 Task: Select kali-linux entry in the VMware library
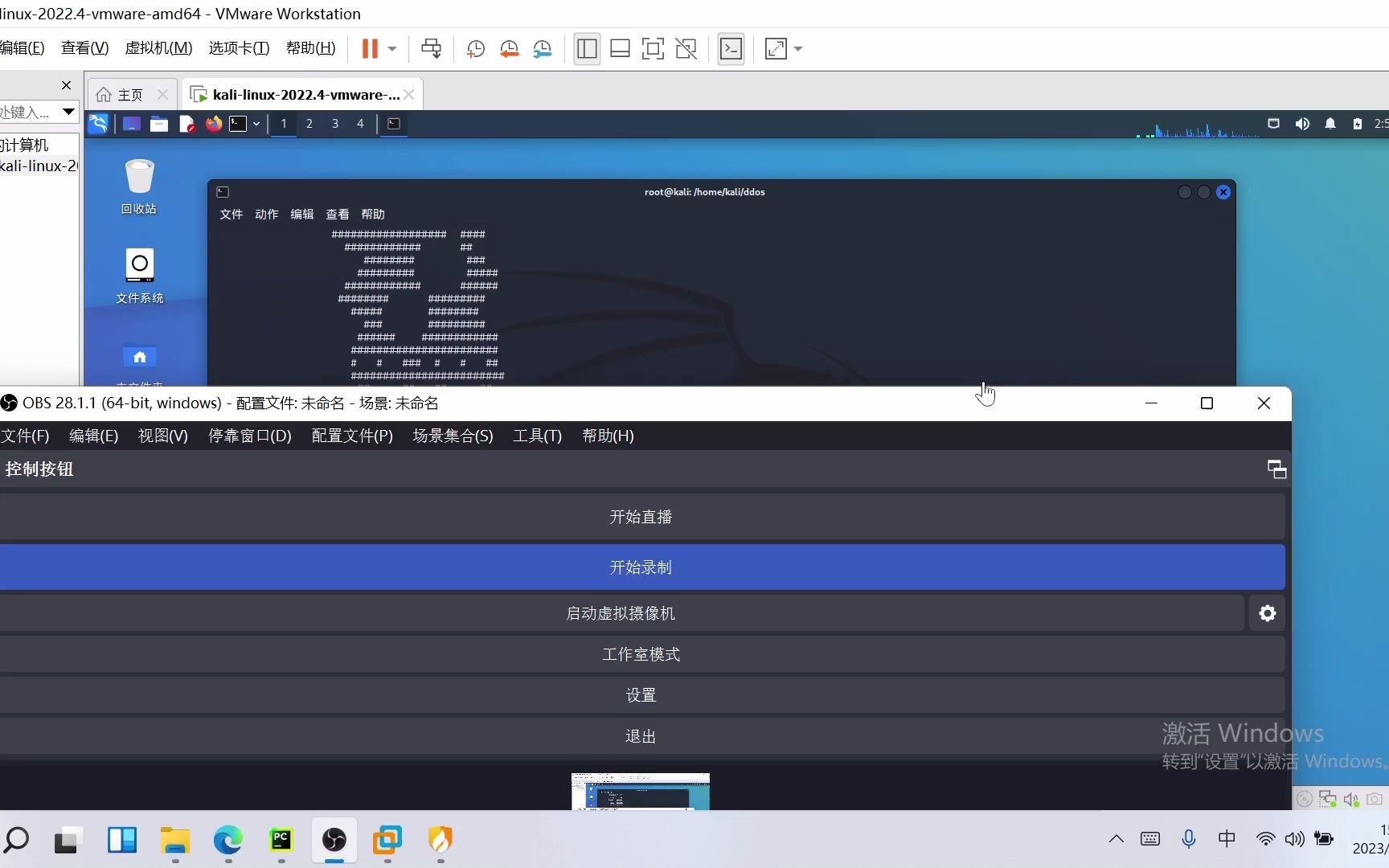click(x=39, y=166)
